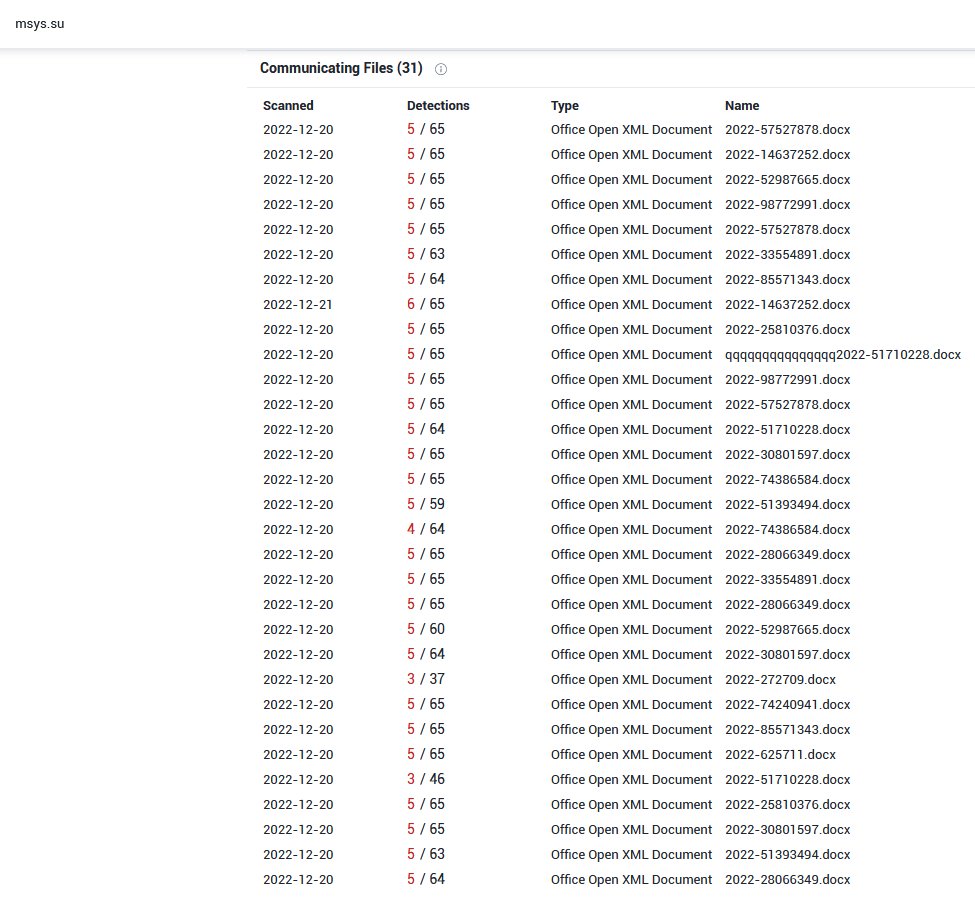Click the 3 / 37 detections value
This screenshot has height=897, width=975.
pos(426,679)
